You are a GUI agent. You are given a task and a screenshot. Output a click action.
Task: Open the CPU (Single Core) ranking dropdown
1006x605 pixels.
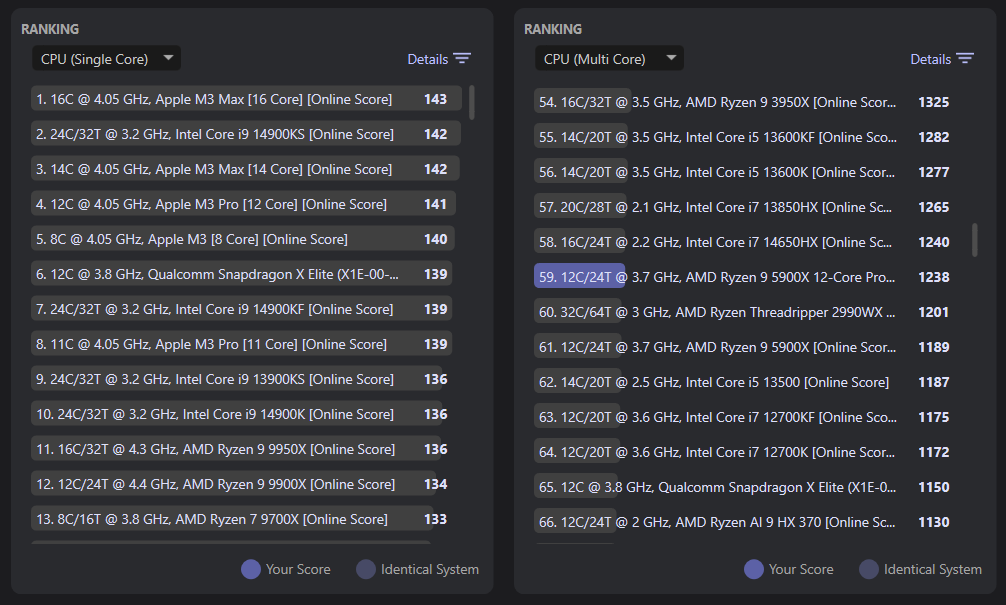[107, 58]
